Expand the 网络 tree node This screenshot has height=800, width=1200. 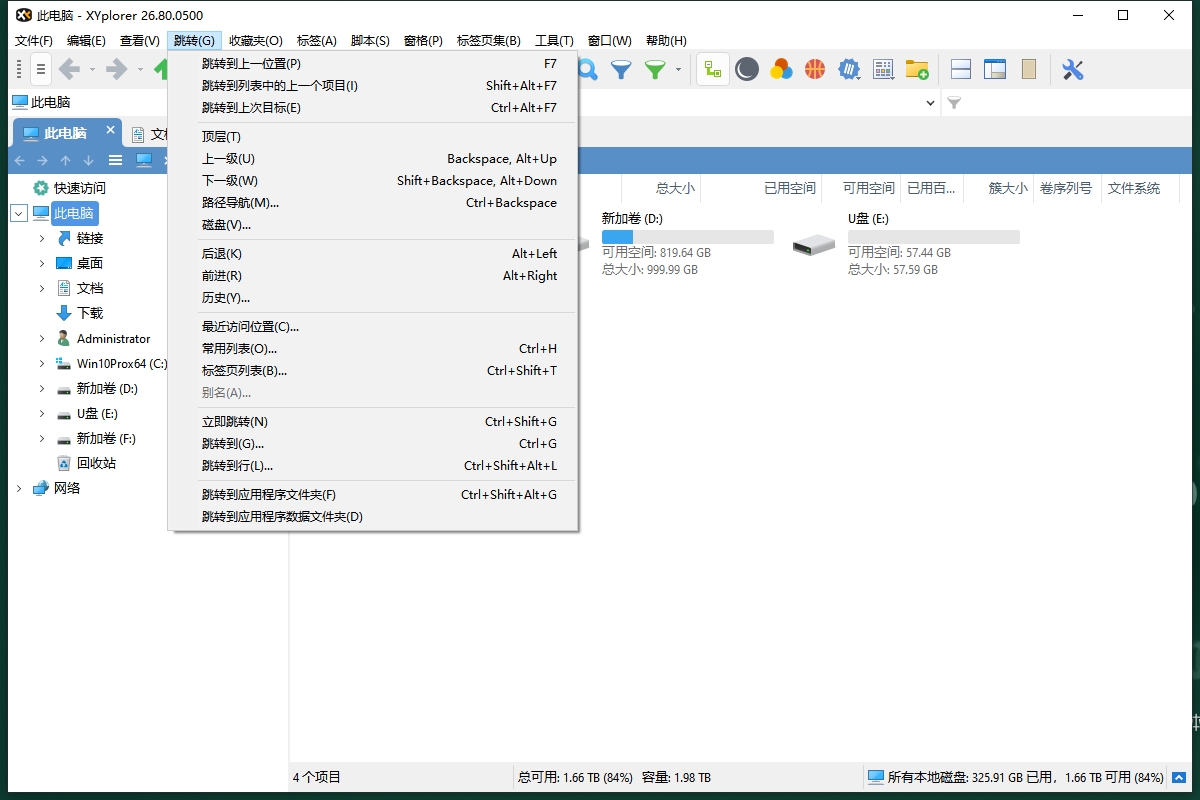(19, 488)
